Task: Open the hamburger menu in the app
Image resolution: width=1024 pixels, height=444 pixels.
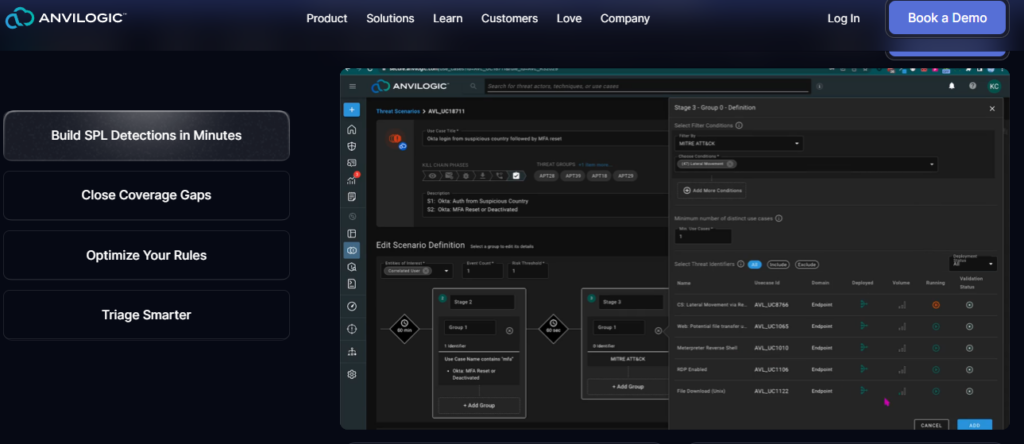Action: coord(353,86)
